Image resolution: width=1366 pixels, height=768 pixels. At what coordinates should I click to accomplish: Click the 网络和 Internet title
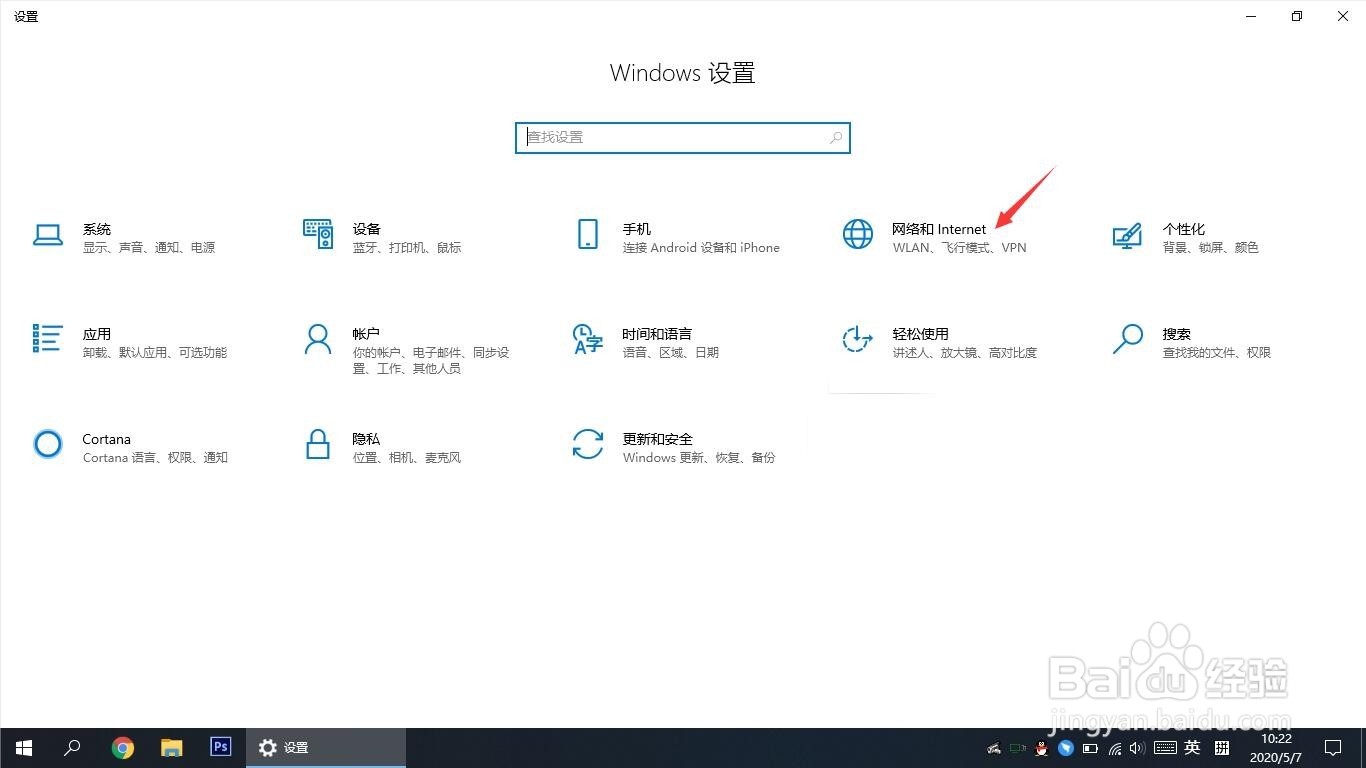939,229
